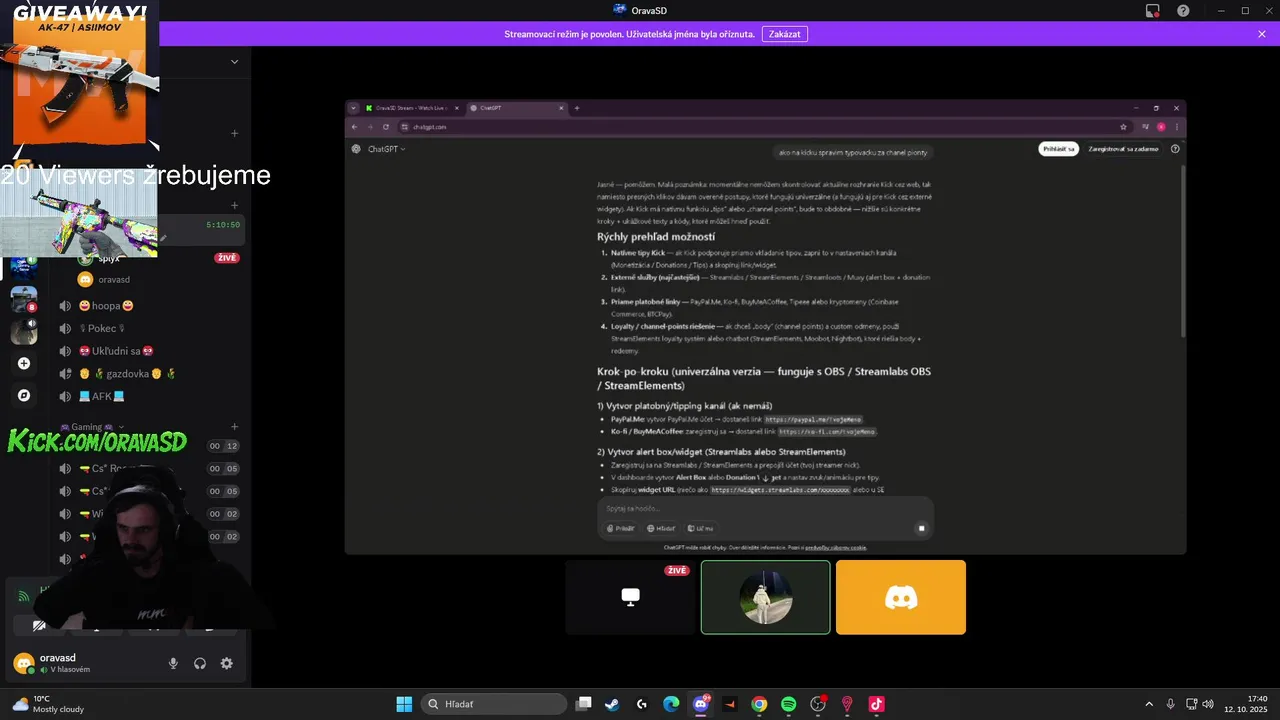Click the streamed browser reload icon
The height and width of the screenshot is (720, 1280).
coord(385,127)
